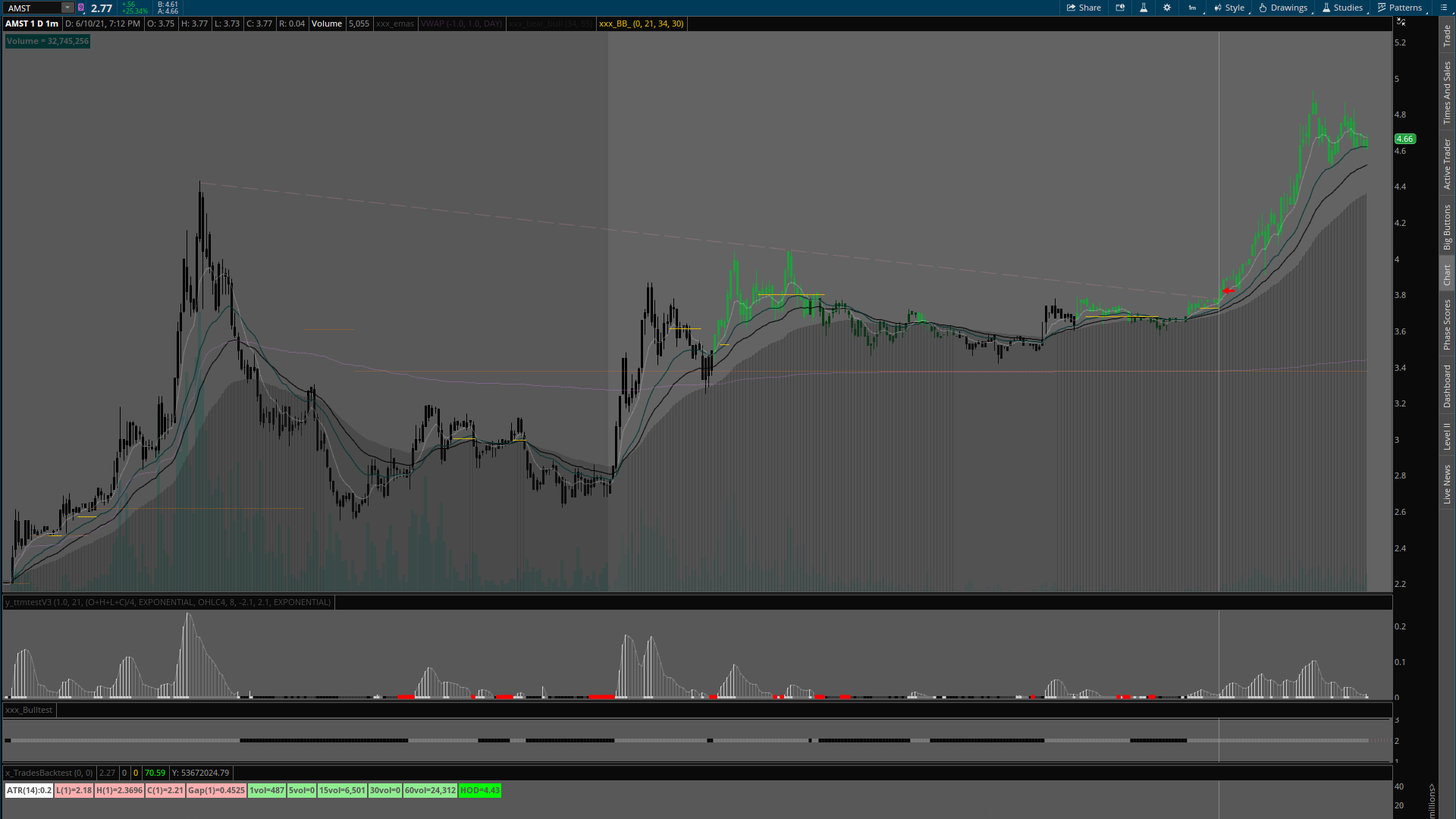
Task: Open the Style dropdown
Action: 1229,8
